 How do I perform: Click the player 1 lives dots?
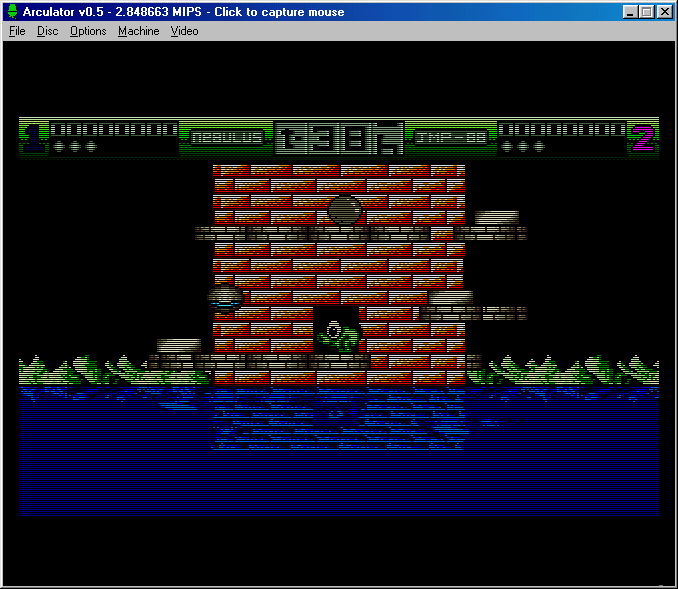pyautogui.click(x=75, y=147)
